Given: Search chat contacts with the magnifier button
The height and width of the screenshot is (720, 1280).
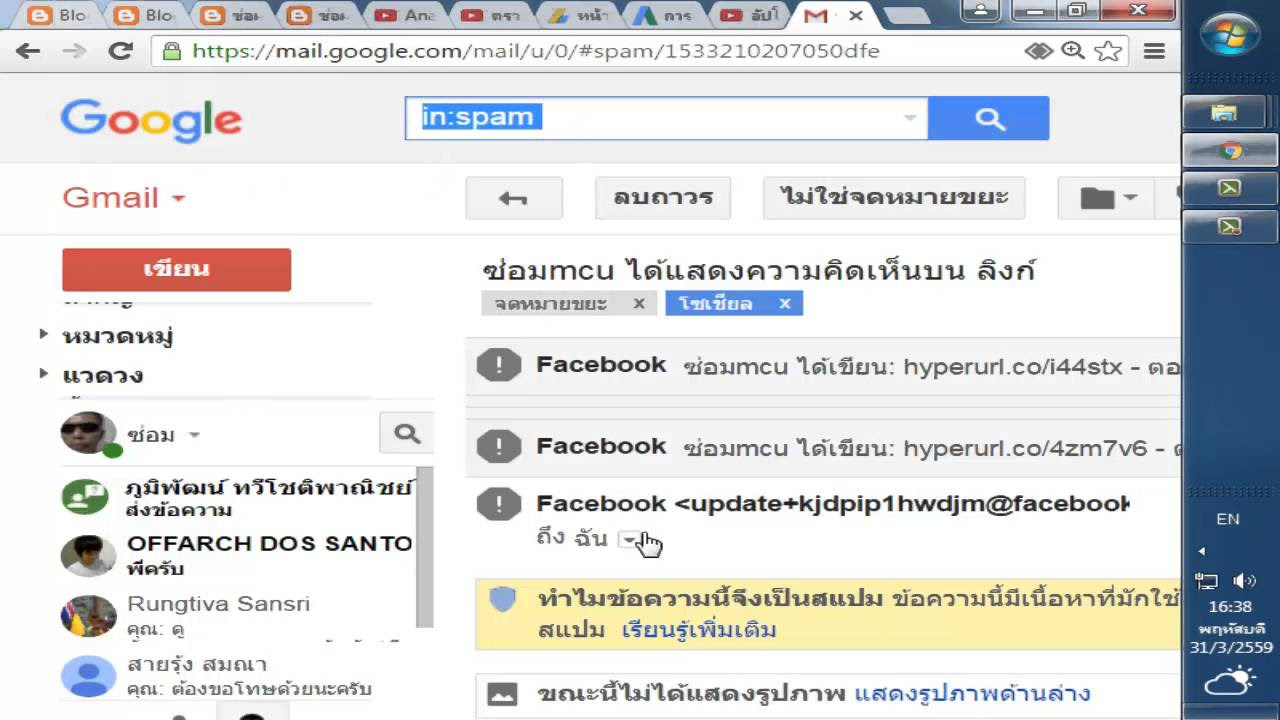Looking at the screenshot, I should 407,433.
